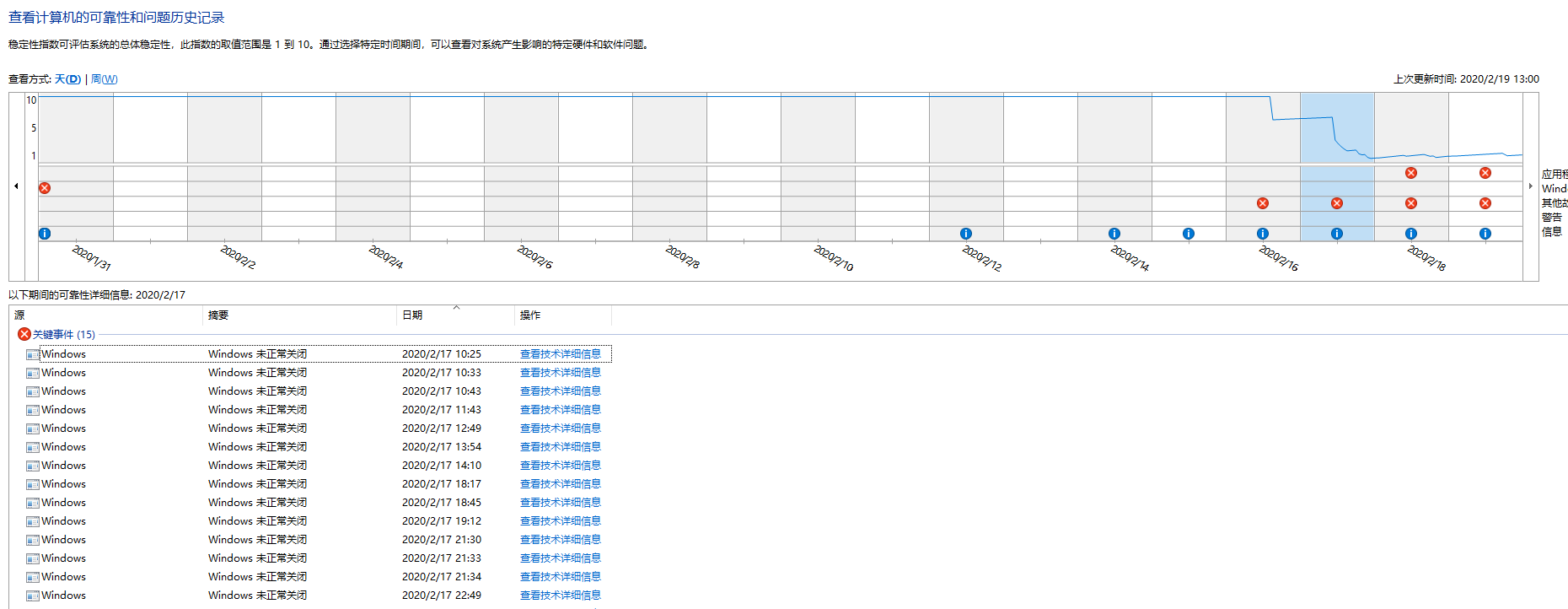Select 'Windows 未正常关闭' summary of 22:49 row
This screenshot has height=609, width=1568.
[258, 596]
